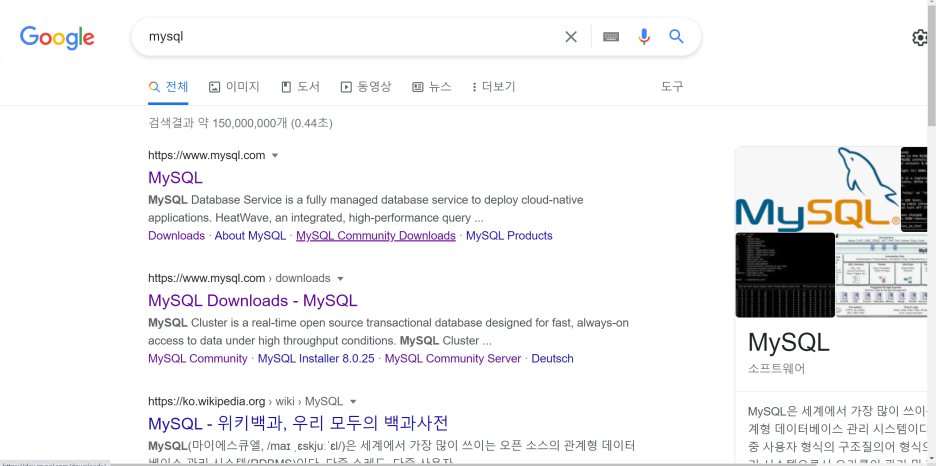Open MySQL Community Downloads sitelink
The height and width of the screenshot is (466, 936).
tap(376, 236)
